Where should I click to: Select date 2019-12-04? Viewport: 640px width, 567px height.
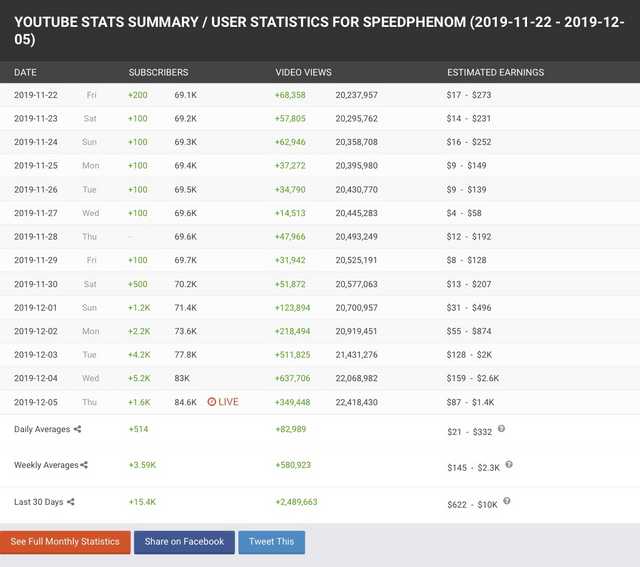pos(36,378)
